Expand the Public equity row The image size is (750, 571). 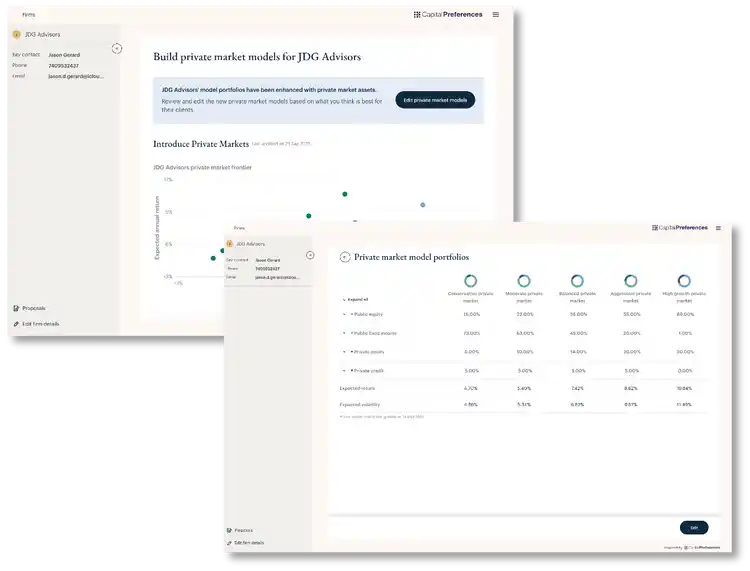(x=344, y=314)
